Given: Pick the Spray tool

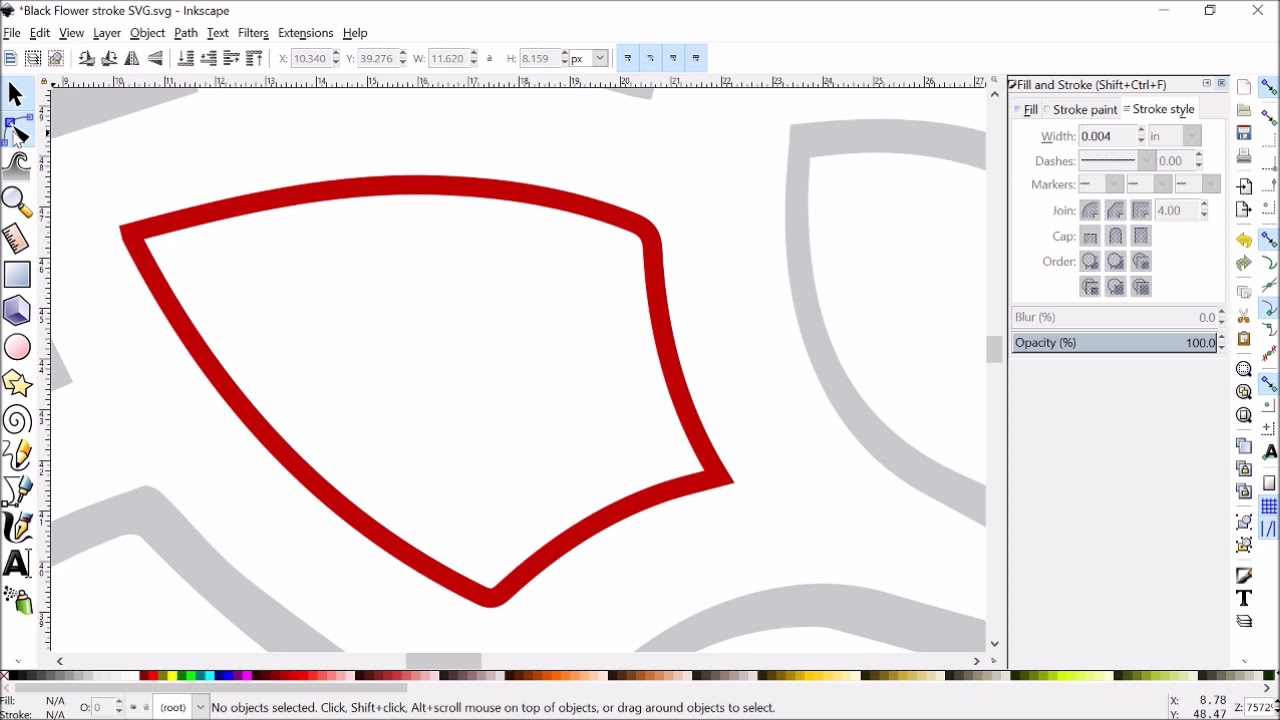Looking at the screenshot, I should click(x=16, y=599).
